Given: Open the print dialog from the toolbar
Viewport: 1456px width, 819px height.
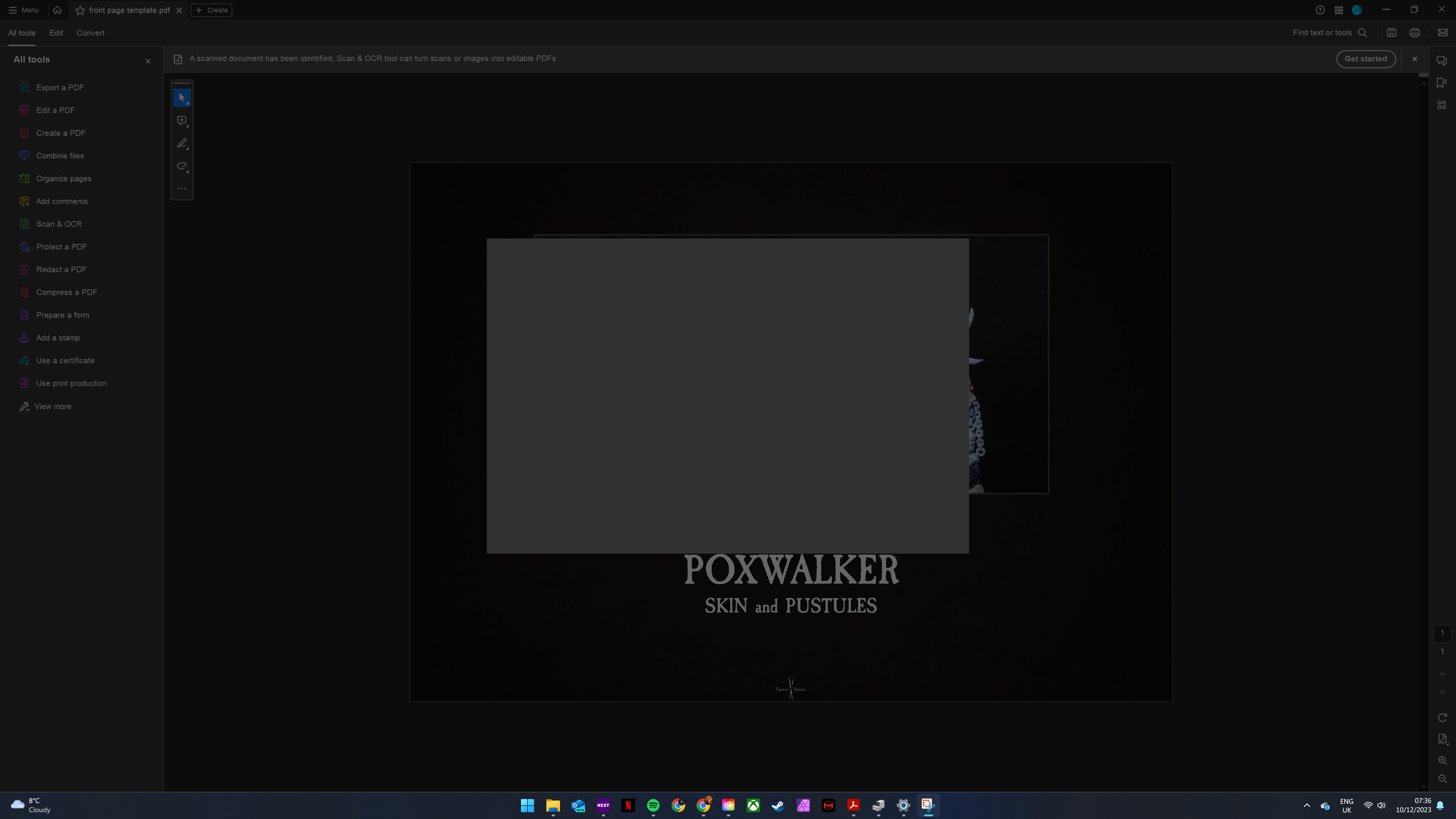Looking at the screenshot, I should (1415, 33).
